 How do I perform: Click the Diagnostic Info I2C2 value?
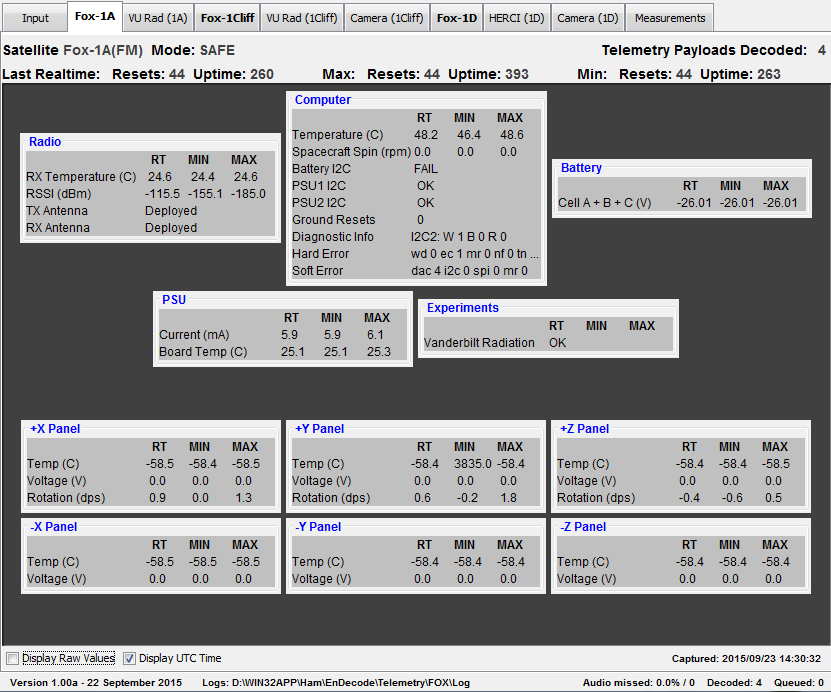tap(458, 236)
